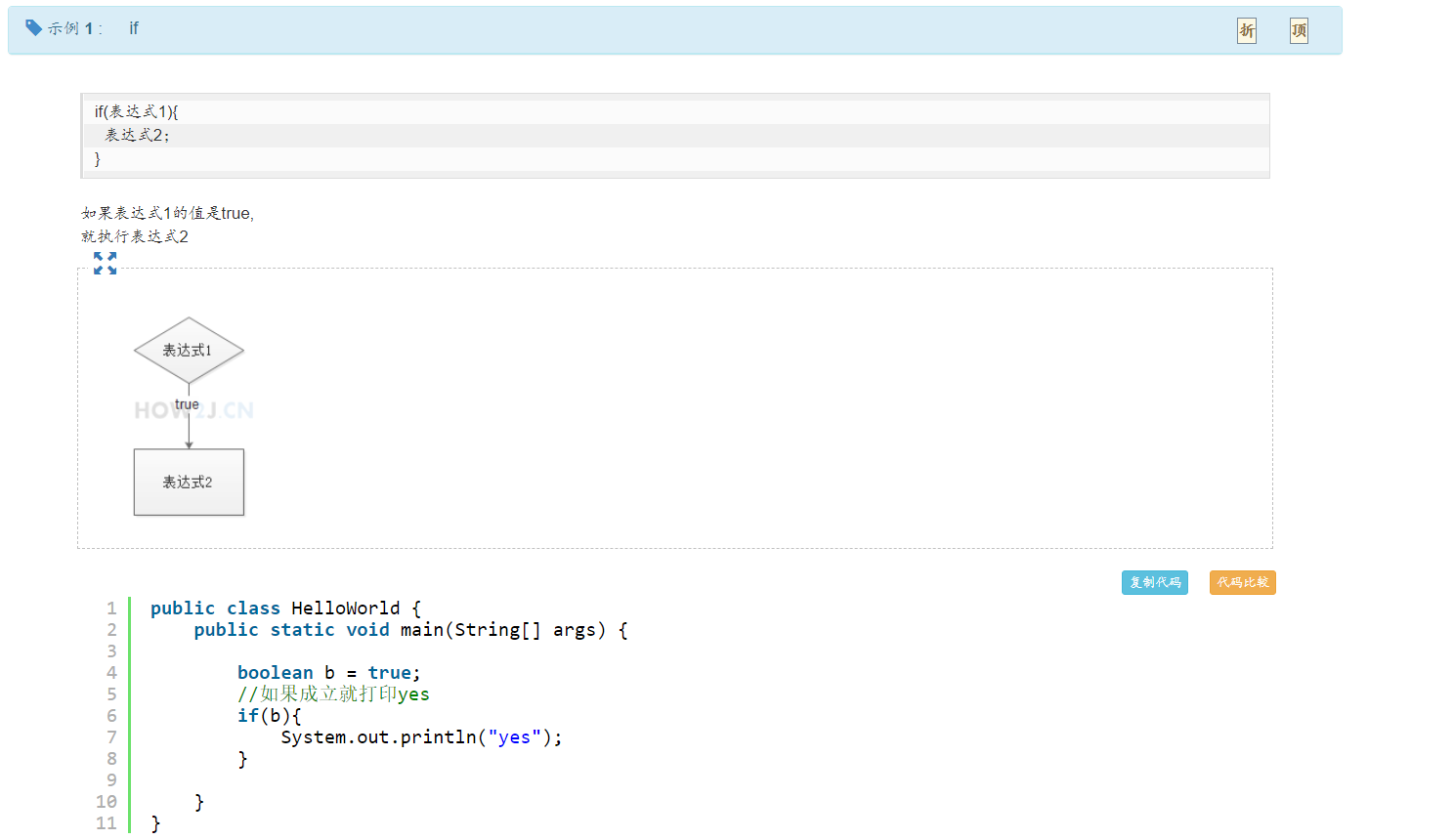Click the syntax line '表达式2;'
The image size is (1454, 840).
138,135
